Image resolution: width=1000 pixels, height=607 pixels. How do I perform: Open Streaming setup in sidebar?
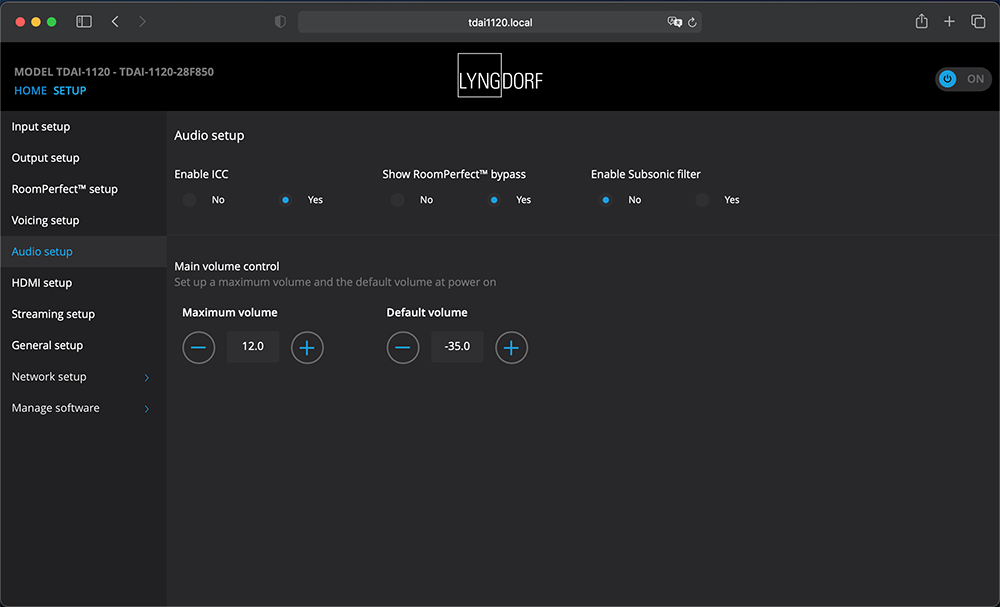coord(83,314)
